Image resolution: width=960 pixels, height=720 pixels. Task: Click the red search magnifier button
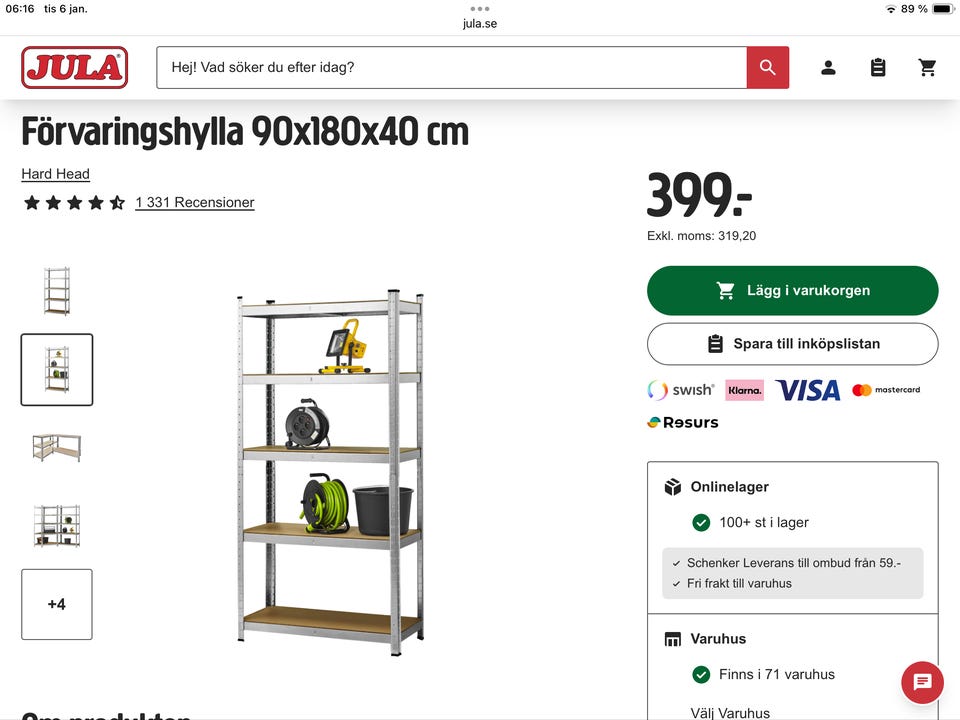pyautogui.click(x=767, y=67)
